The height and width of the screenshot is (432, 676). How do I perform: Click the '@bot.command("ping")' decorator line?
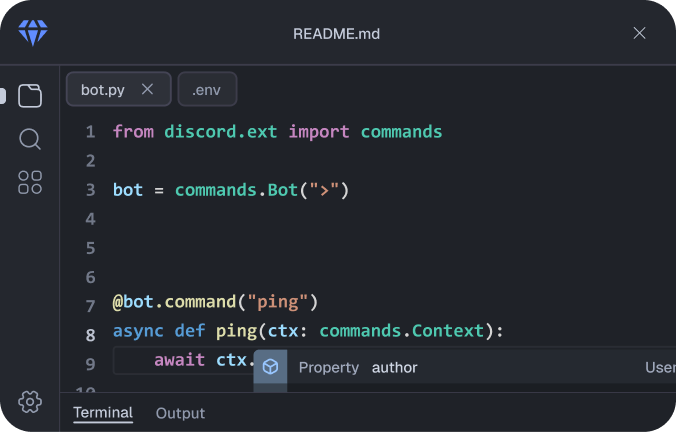[x=216, y=302]
